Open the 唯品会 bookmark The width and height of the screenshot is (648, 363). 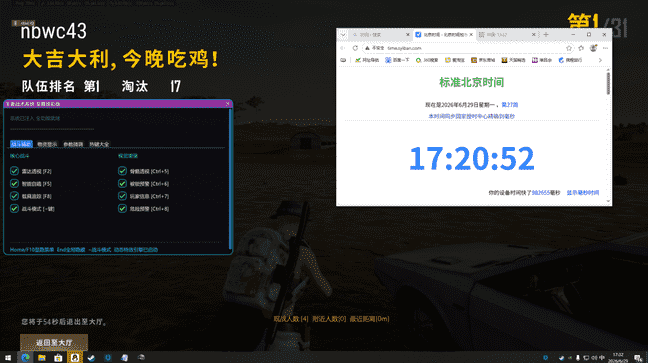coord(542,60)
